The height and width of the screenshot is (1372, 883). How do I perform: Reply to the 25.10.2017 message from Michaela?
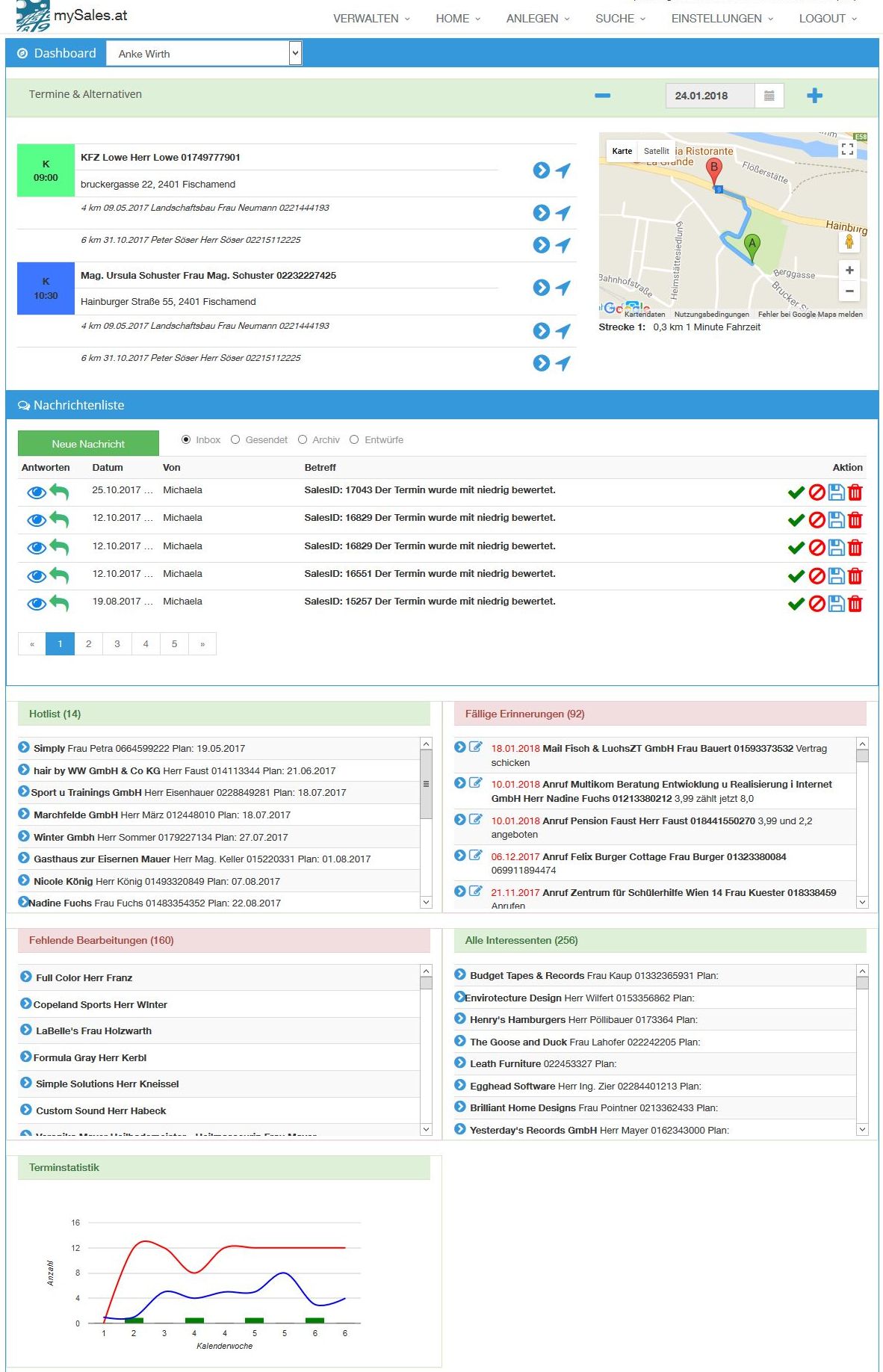(x=60, y=492)
